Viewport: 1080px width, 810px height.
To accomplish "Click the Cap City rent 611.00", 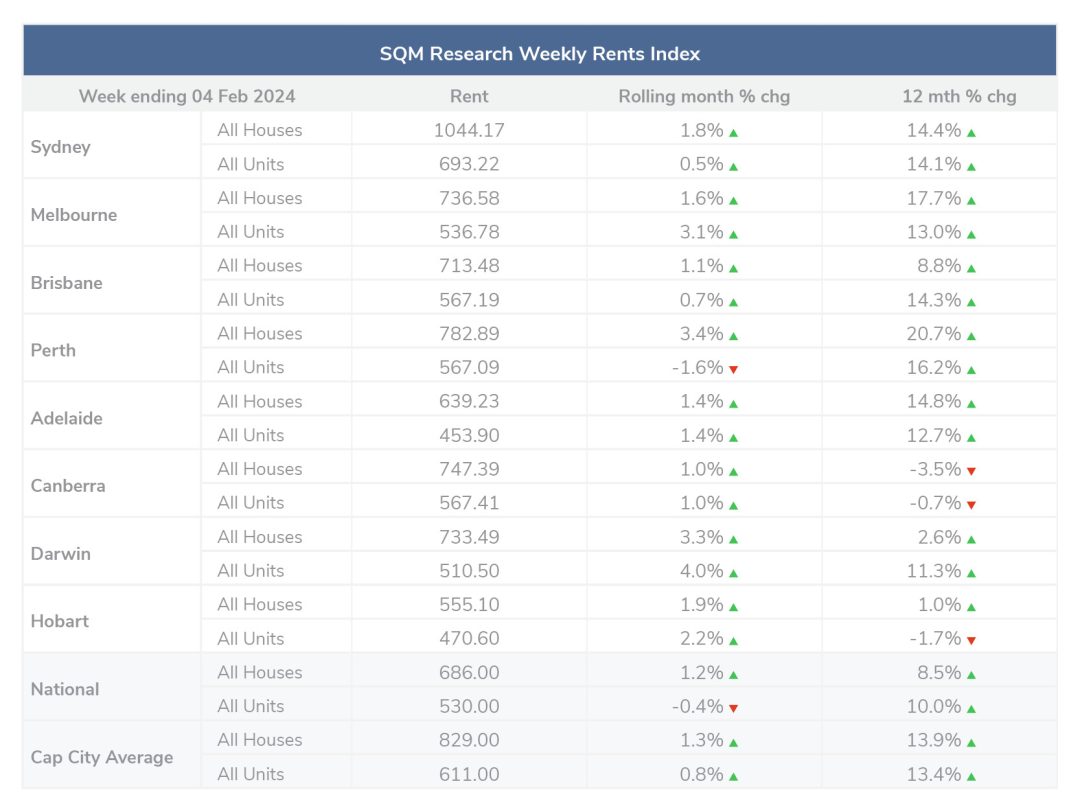I will pyautogui.click(x=469, y=774).
